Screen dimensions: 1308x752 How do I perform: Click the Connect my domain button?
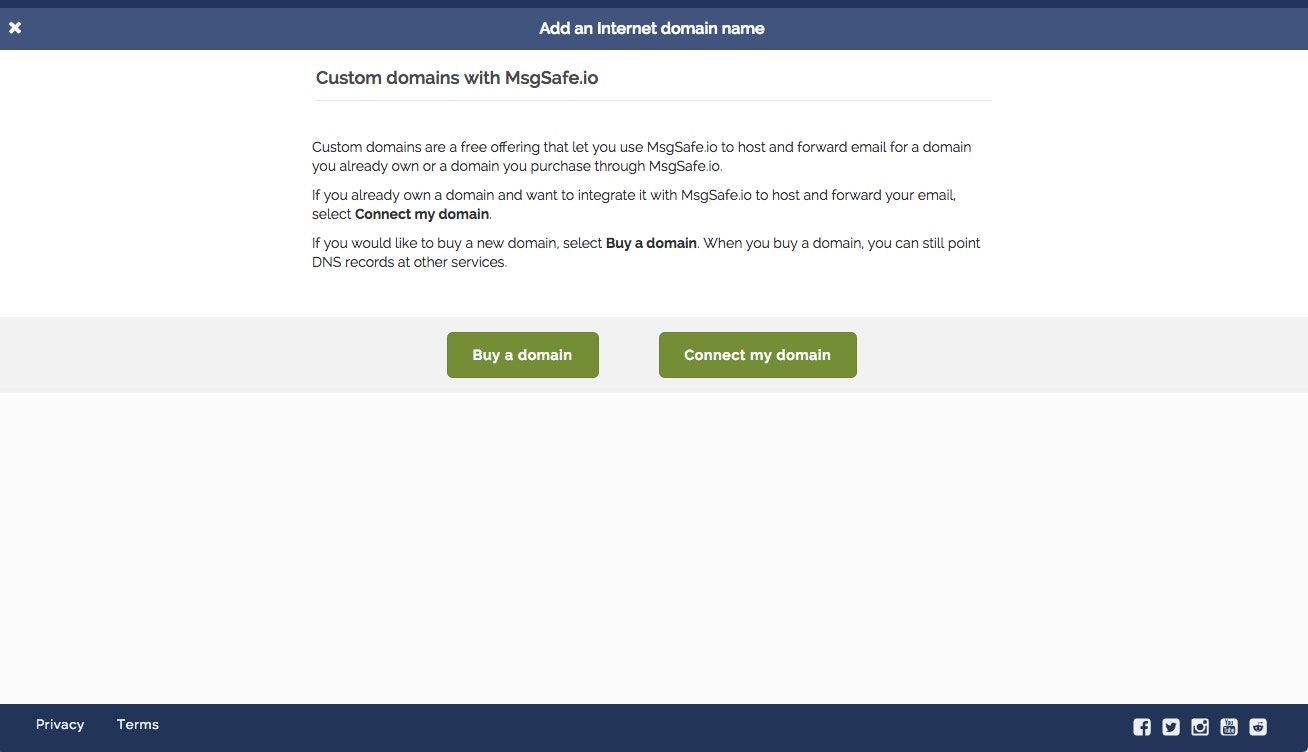click(758, 355)
